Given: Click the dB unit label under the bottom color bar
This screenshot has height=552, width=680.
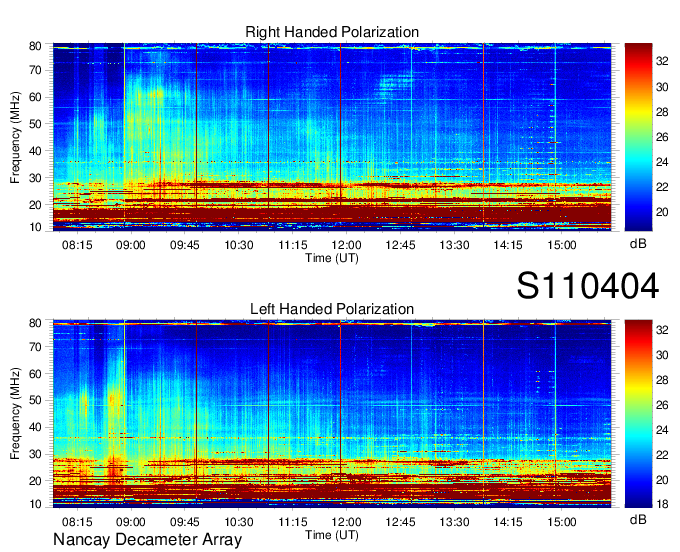Looking at the screenshot, I should click(638, 519).
